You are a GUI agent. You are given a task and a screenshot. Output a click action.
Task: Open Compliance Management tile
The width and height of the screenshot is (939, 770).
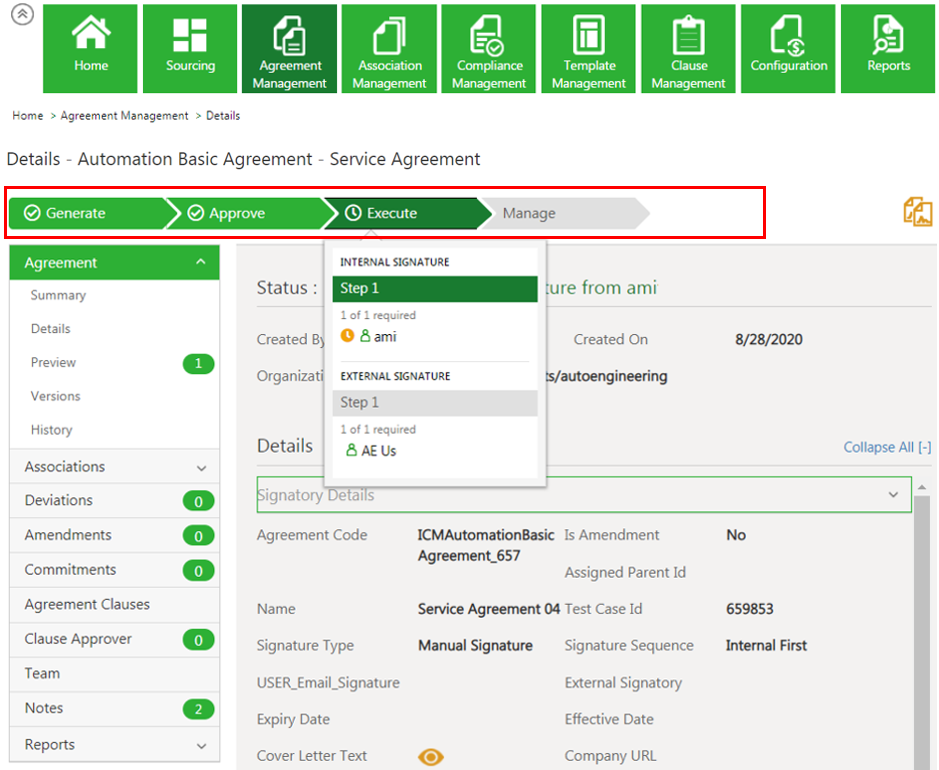[x=489, y=49]
